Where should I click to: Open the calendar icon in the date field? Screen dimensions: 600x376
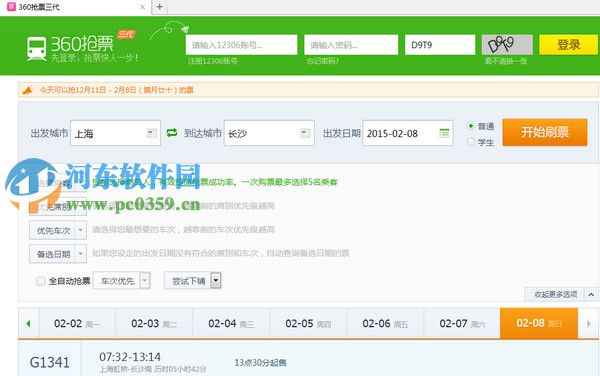[444, 133]
